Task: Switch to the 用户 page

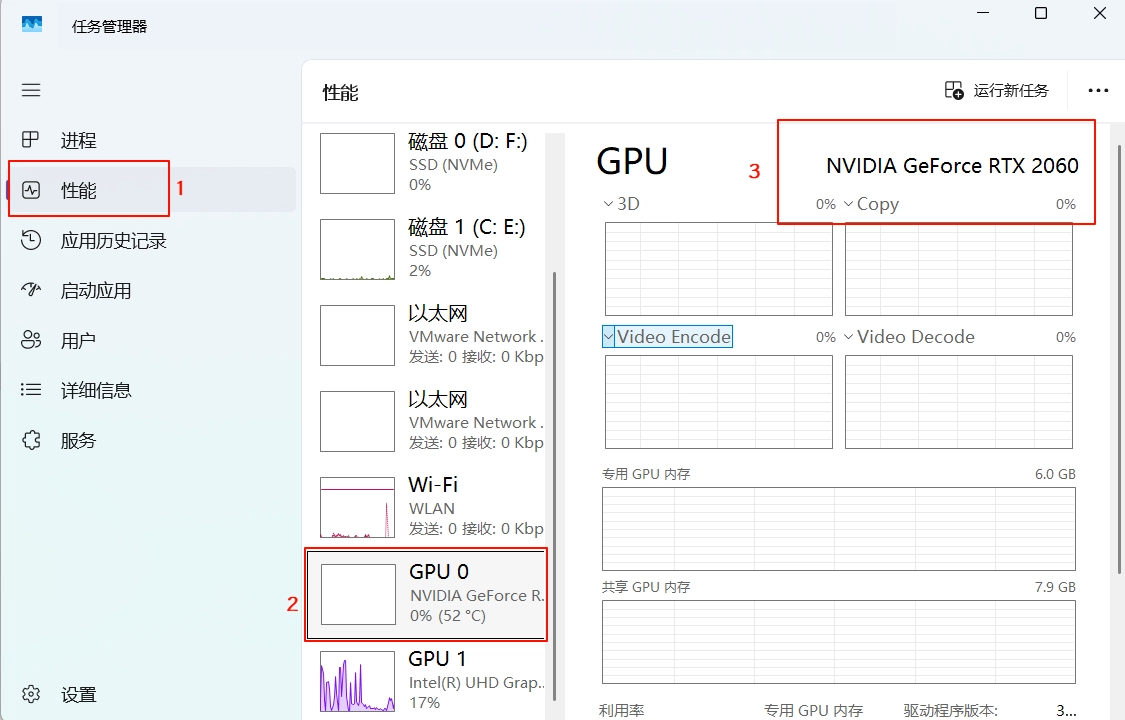Action: [x=78, y=341]
